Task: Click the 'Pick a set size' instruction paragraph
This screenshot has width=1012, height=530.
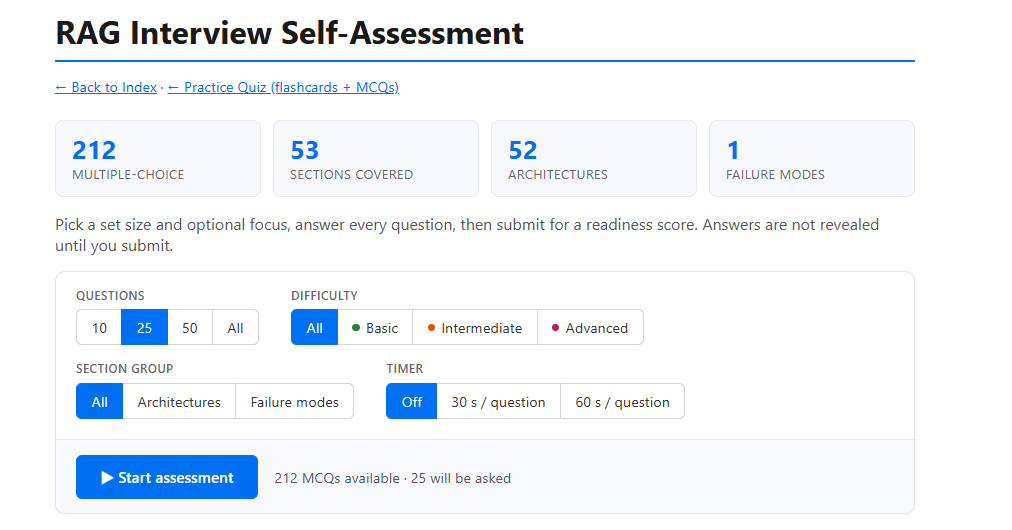Action: [467, 235]
